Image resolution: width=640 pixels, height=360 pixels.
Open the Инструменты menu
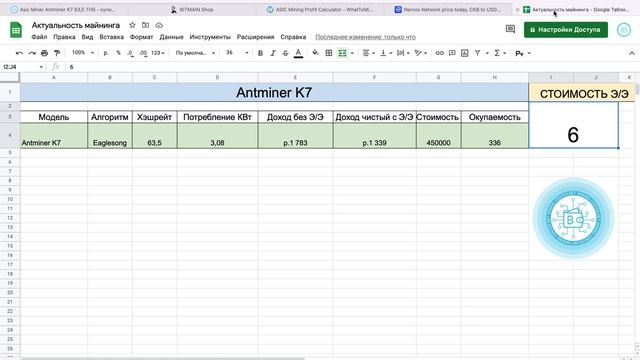point(210,37)
